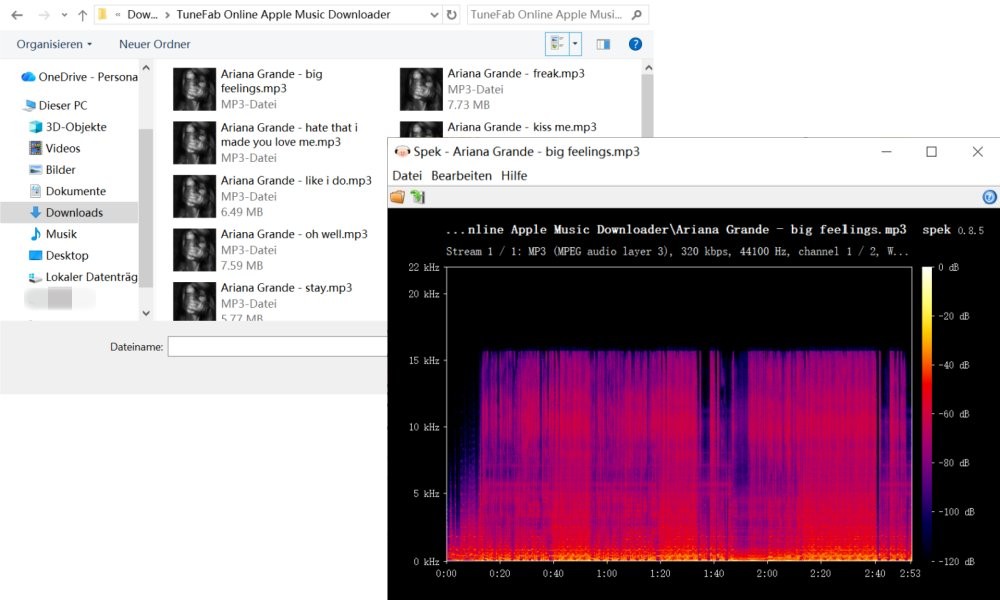The image size is (1000, 600).
Task: Select Ariana Grande - oh well.mp3
Action: tap(274, 249)
